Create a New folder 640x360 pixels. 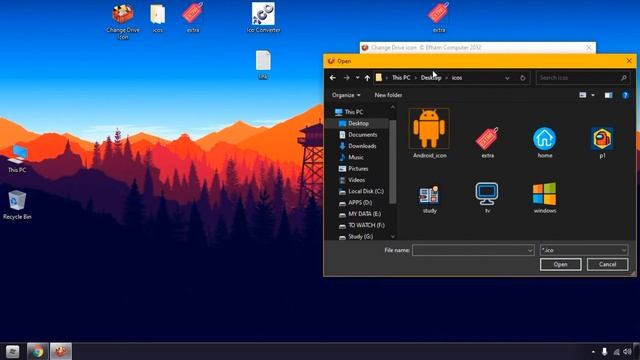(x=388, y=95)
